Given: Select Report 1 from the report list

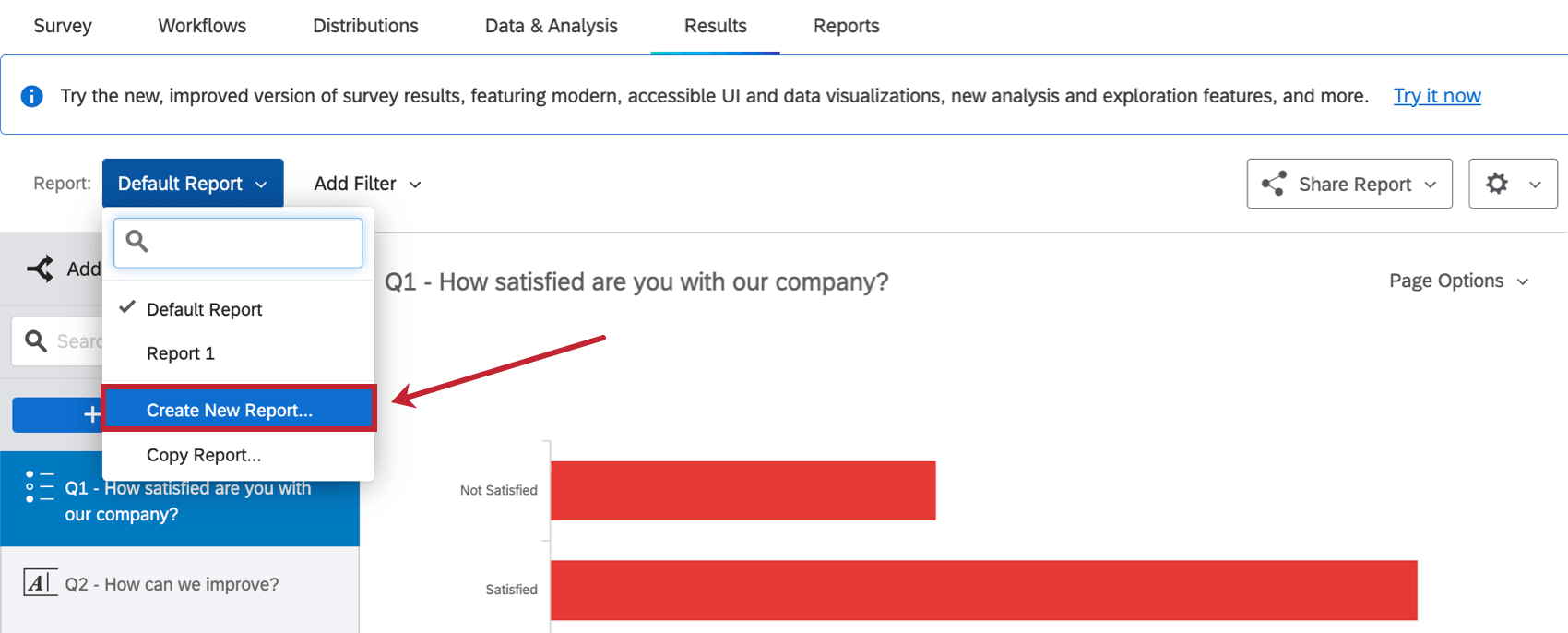Looking at the screenshot, I should coord(180,353).
